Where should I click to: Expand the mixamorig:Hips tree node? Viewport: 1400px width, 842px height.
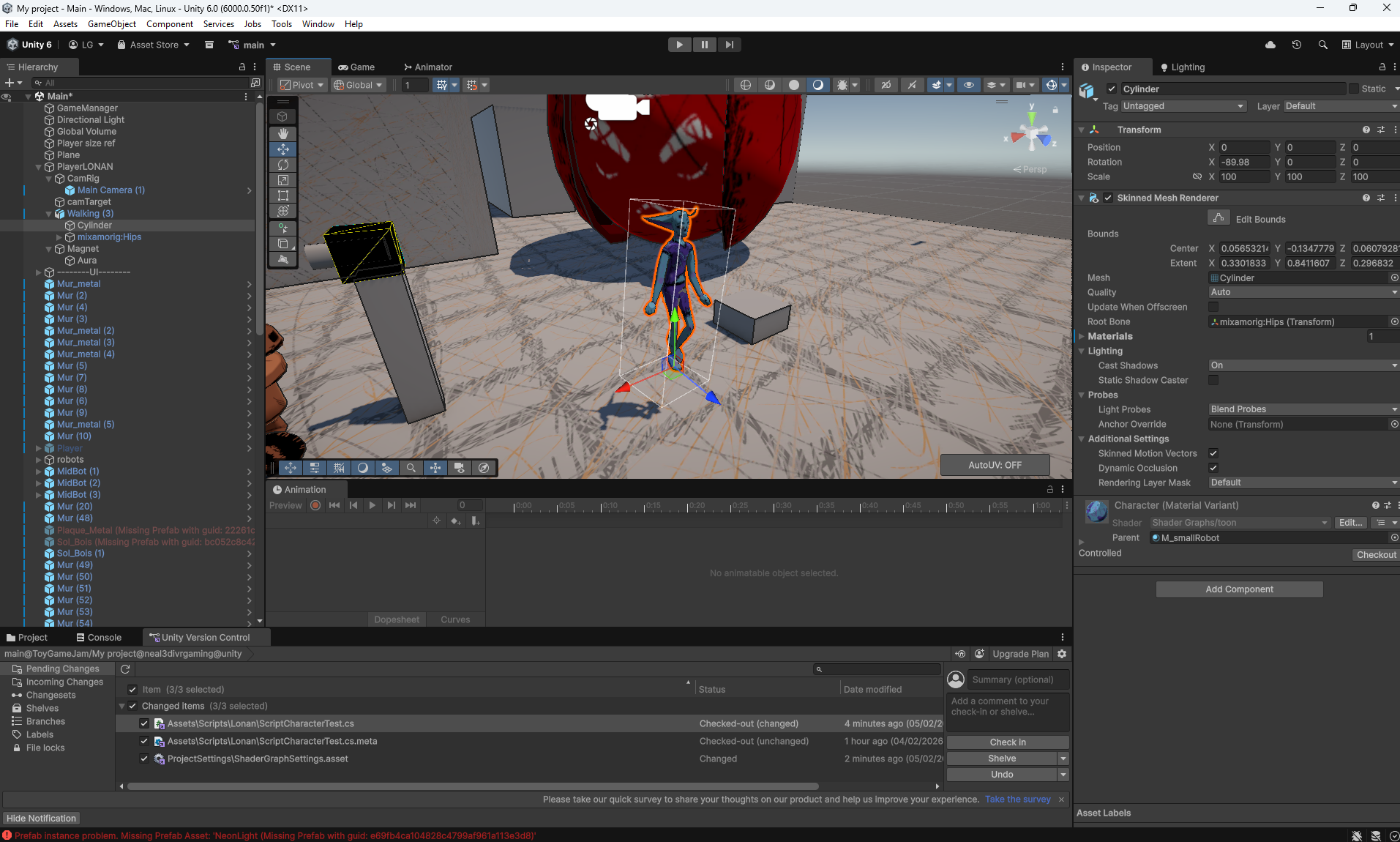[x=59, y=237]
